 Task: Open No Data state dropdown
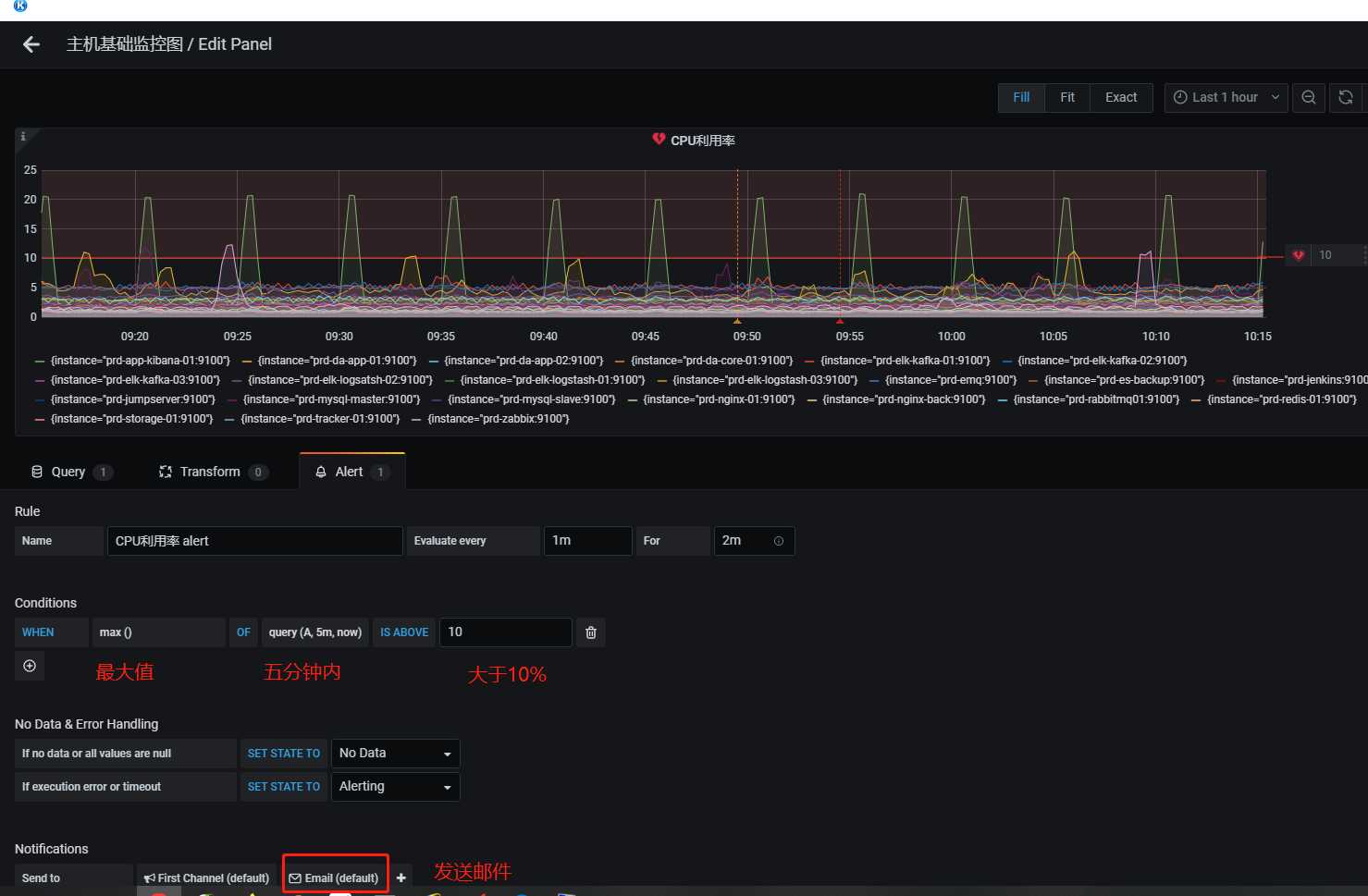[x=395, y=754]
